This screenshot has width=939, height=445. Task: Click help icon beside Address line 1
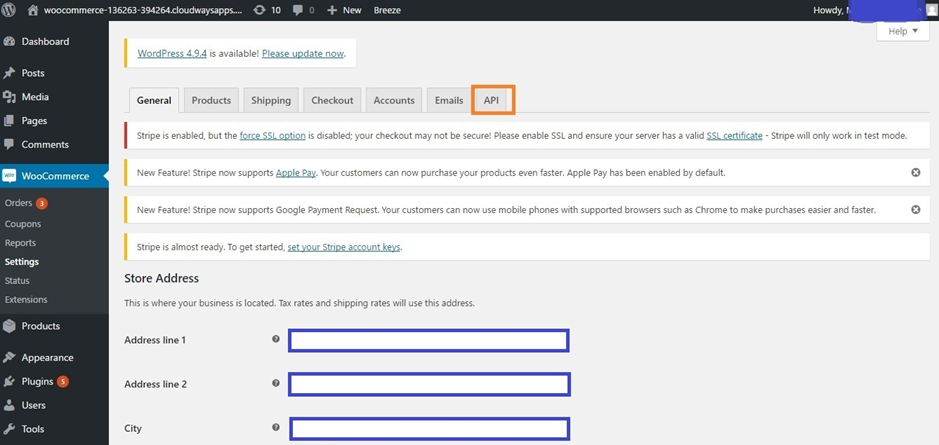(x=276, y=339)
